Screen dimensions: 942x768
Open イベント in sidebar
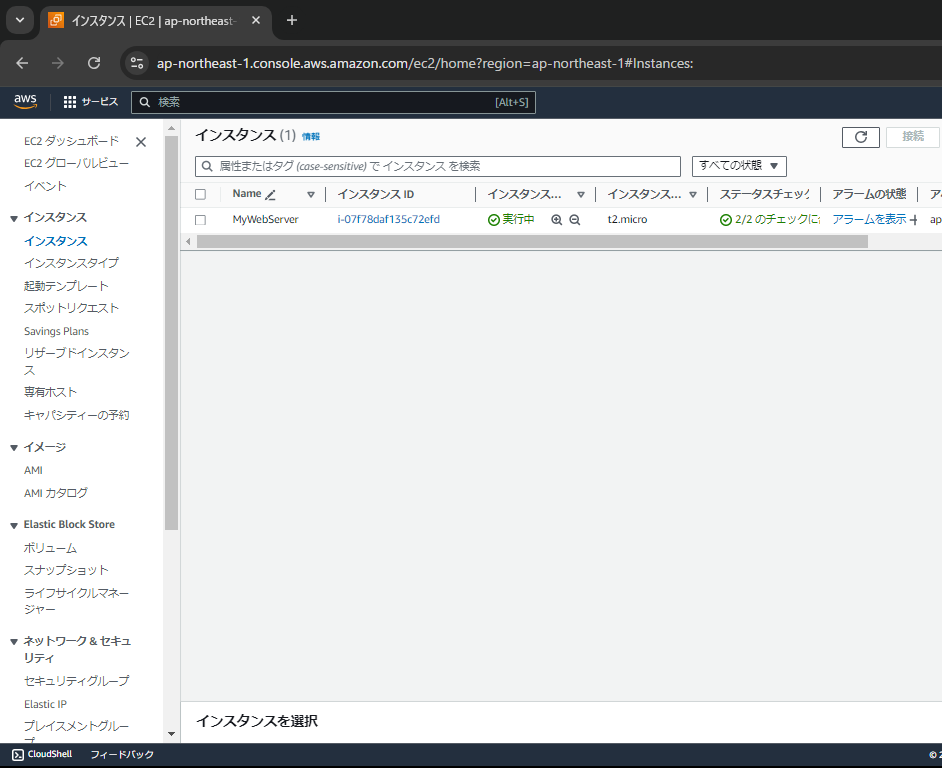pos(45,186)
